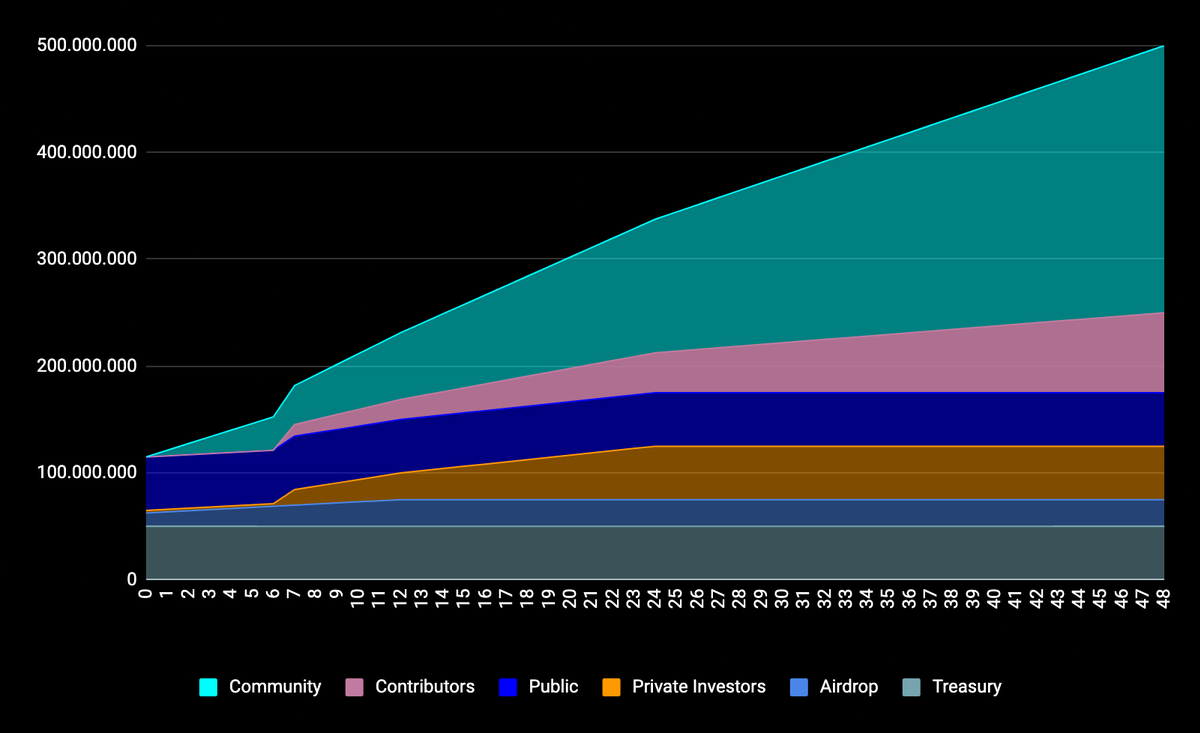The width and height of the screenshot is (1200, 733).
Task: Click month 12 on the x-axis
Action: pyautogui.click(x=400, y=598)
